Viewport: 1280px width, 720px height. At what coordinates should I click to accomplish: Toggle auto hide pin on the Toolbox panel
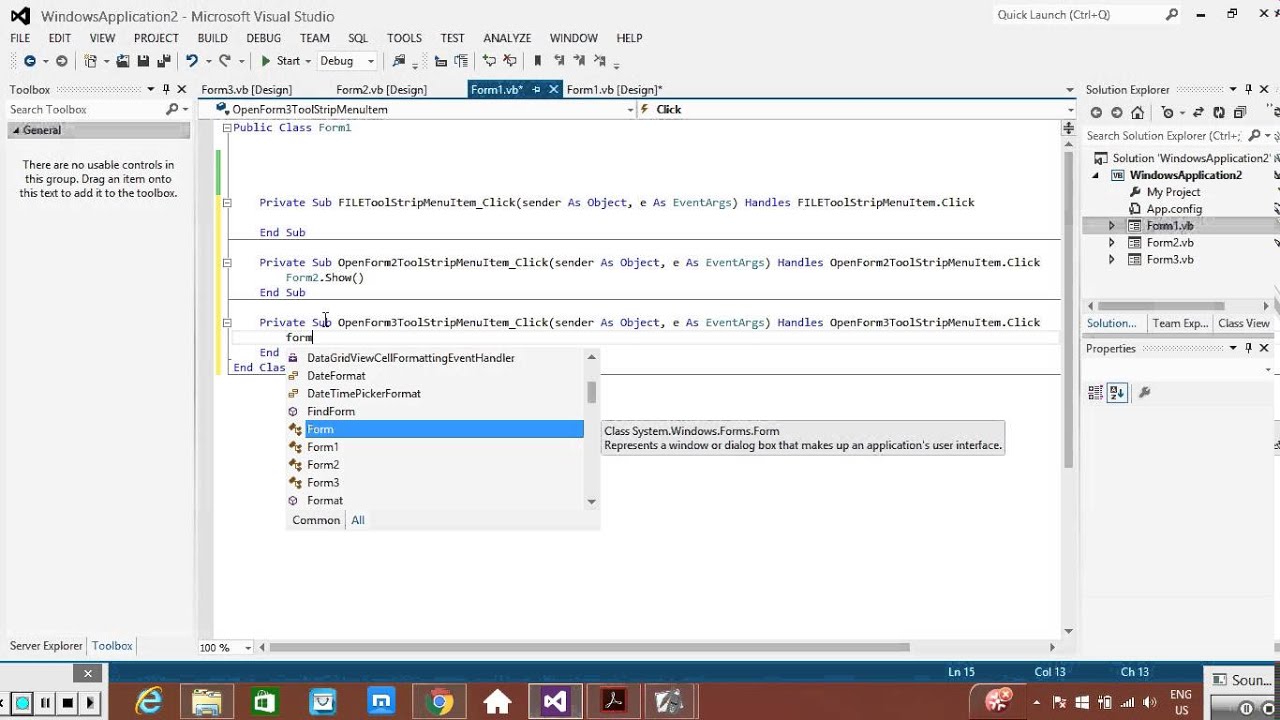coord(166,89)
